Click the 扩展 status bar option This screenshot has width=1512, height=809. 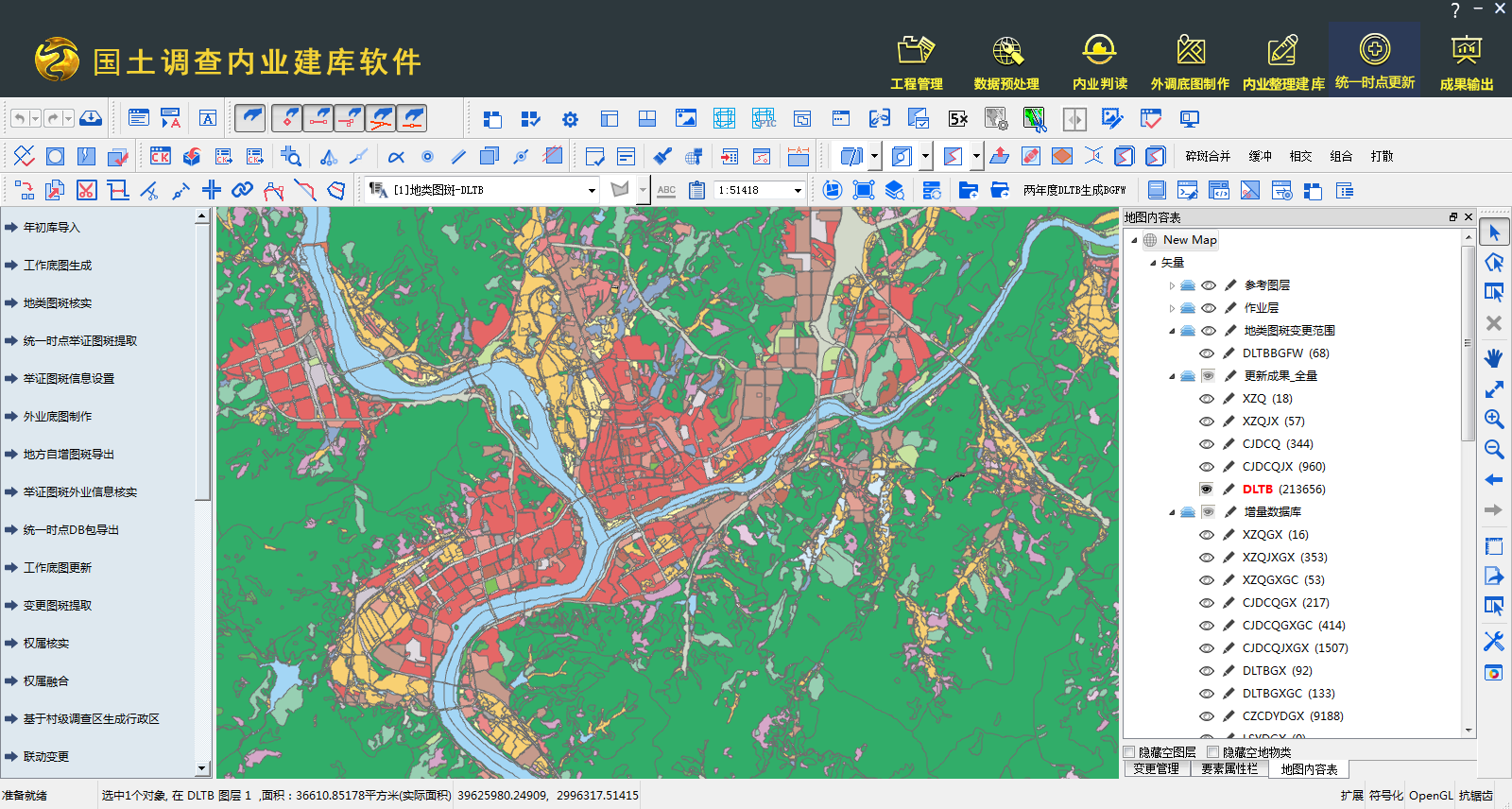click(x=1351, y=795)
